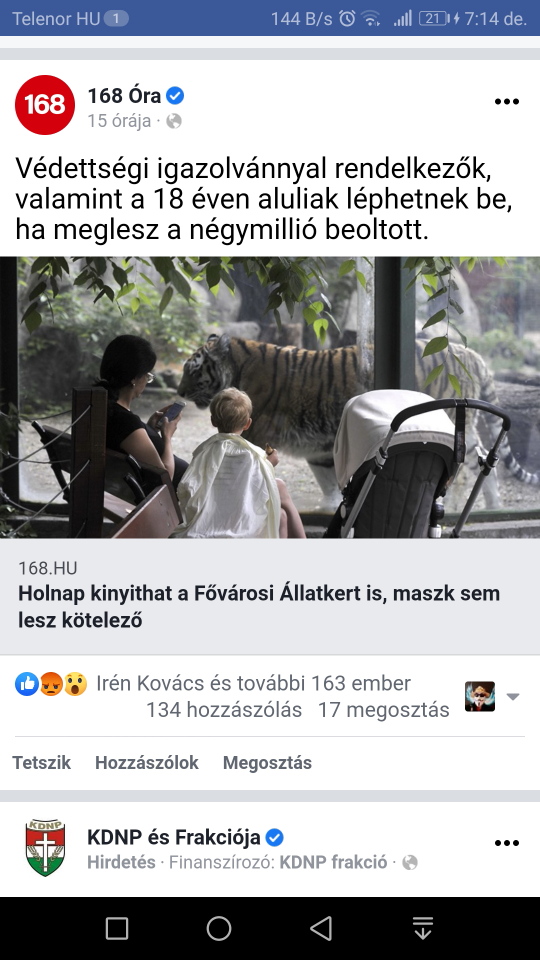Open the 168 Óra post options menu
This screenshot has height=960, width=540.
click(x=506, y=102)
